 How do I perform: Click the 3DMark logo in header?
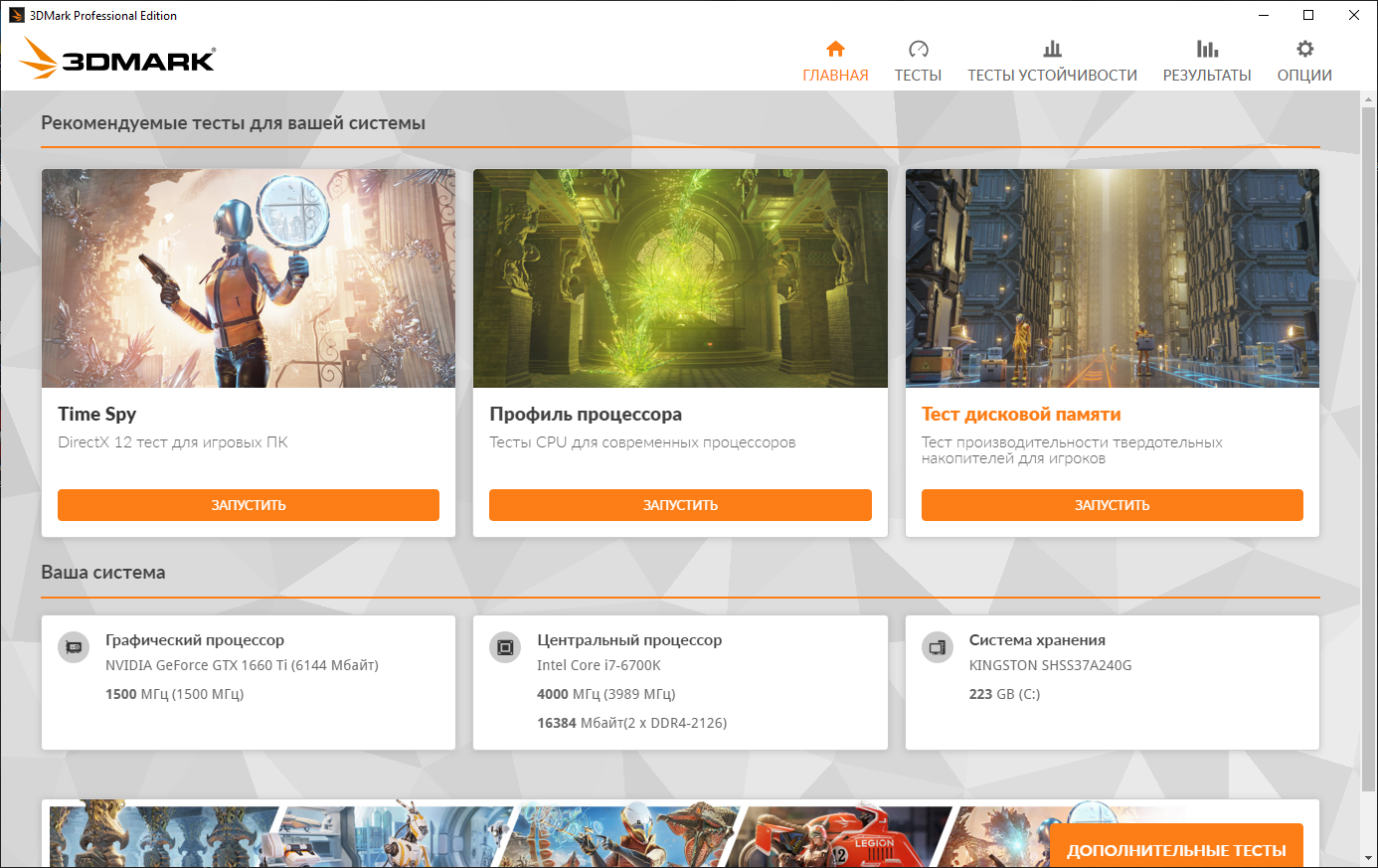(117, 59)
